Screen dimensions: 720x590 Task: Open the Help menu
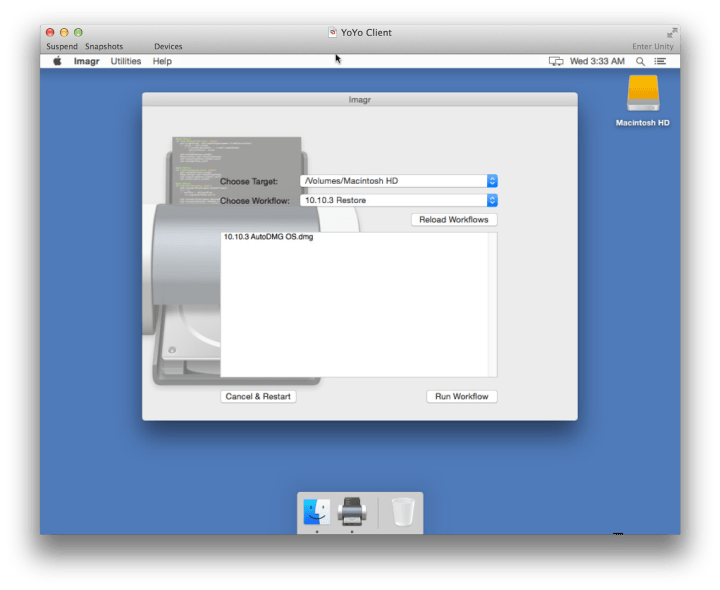pos(162,61)
